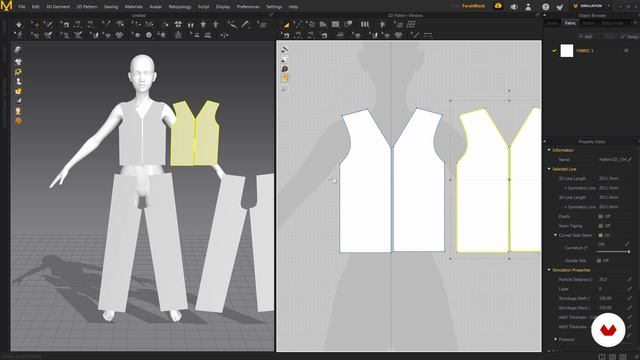
Task: Open the 3D Garment menu
Action: pos(58,7)
